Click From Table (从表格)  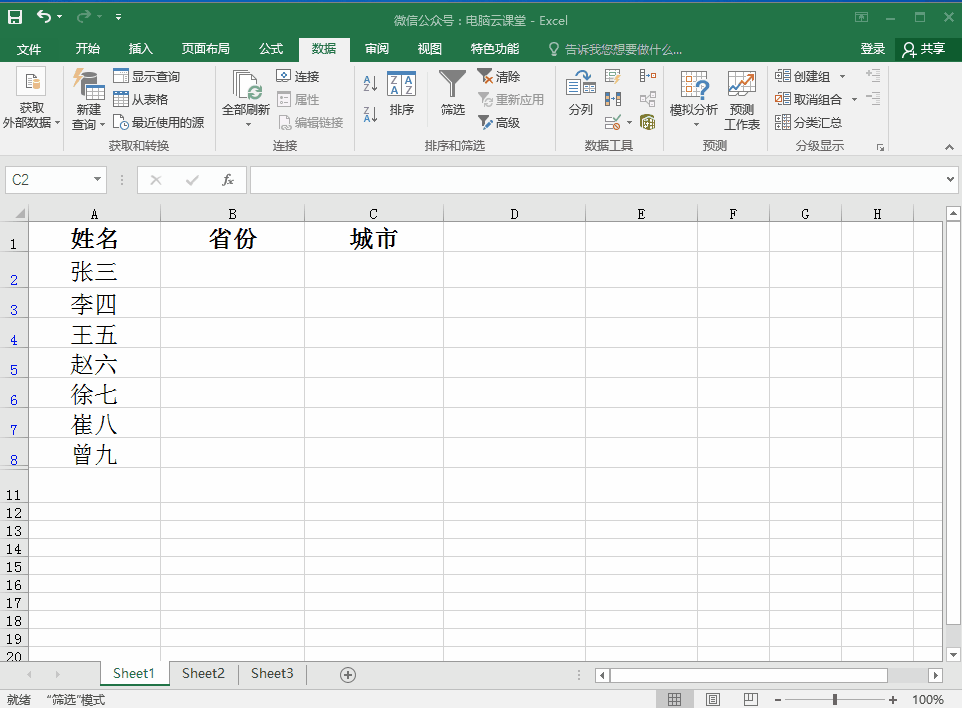140,99
